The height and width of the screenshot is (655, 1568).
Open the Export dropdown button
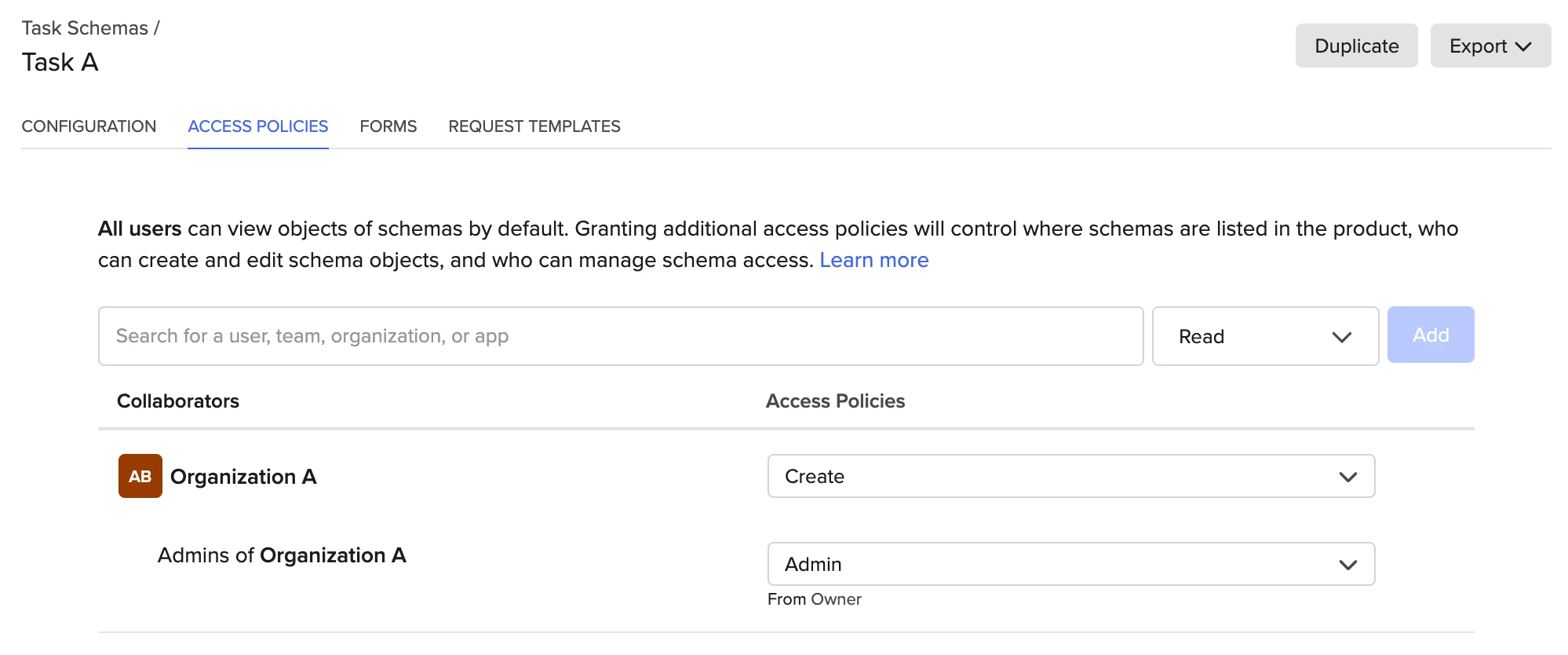[1490, 46]
